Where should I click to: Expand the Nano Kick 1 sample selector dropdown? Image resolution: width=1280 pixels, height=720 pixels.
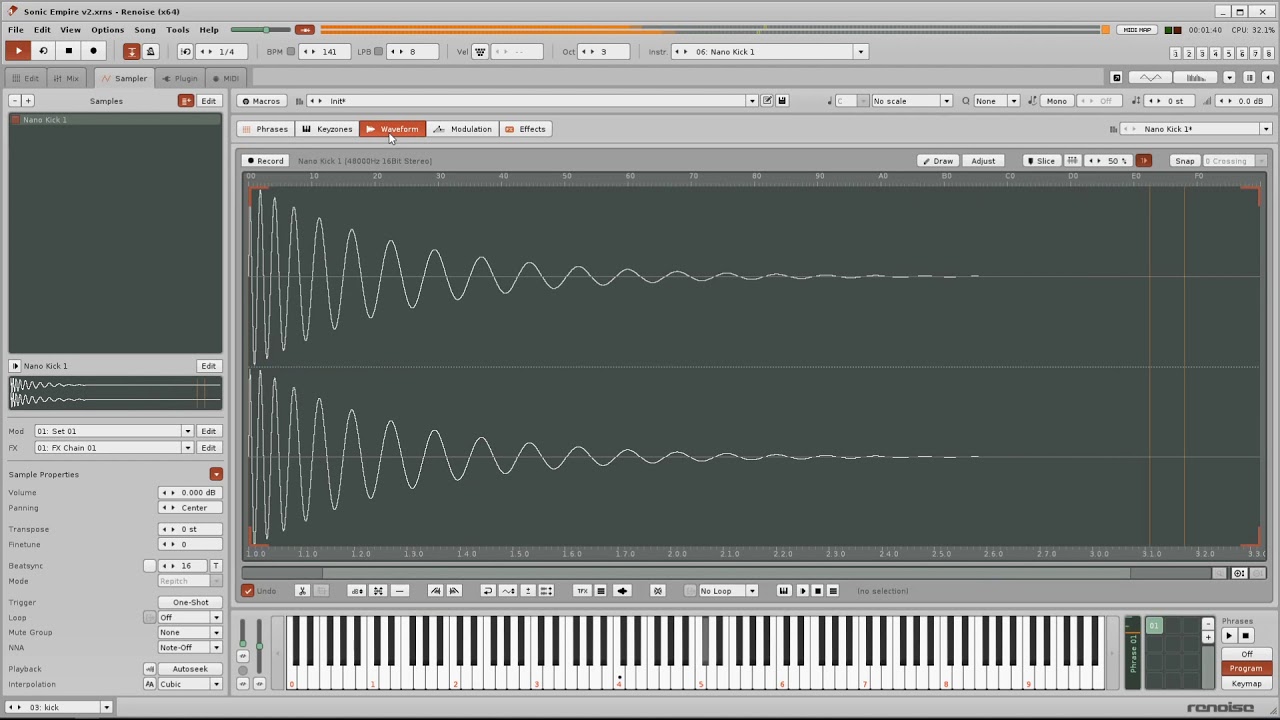tap(1266, 129)
